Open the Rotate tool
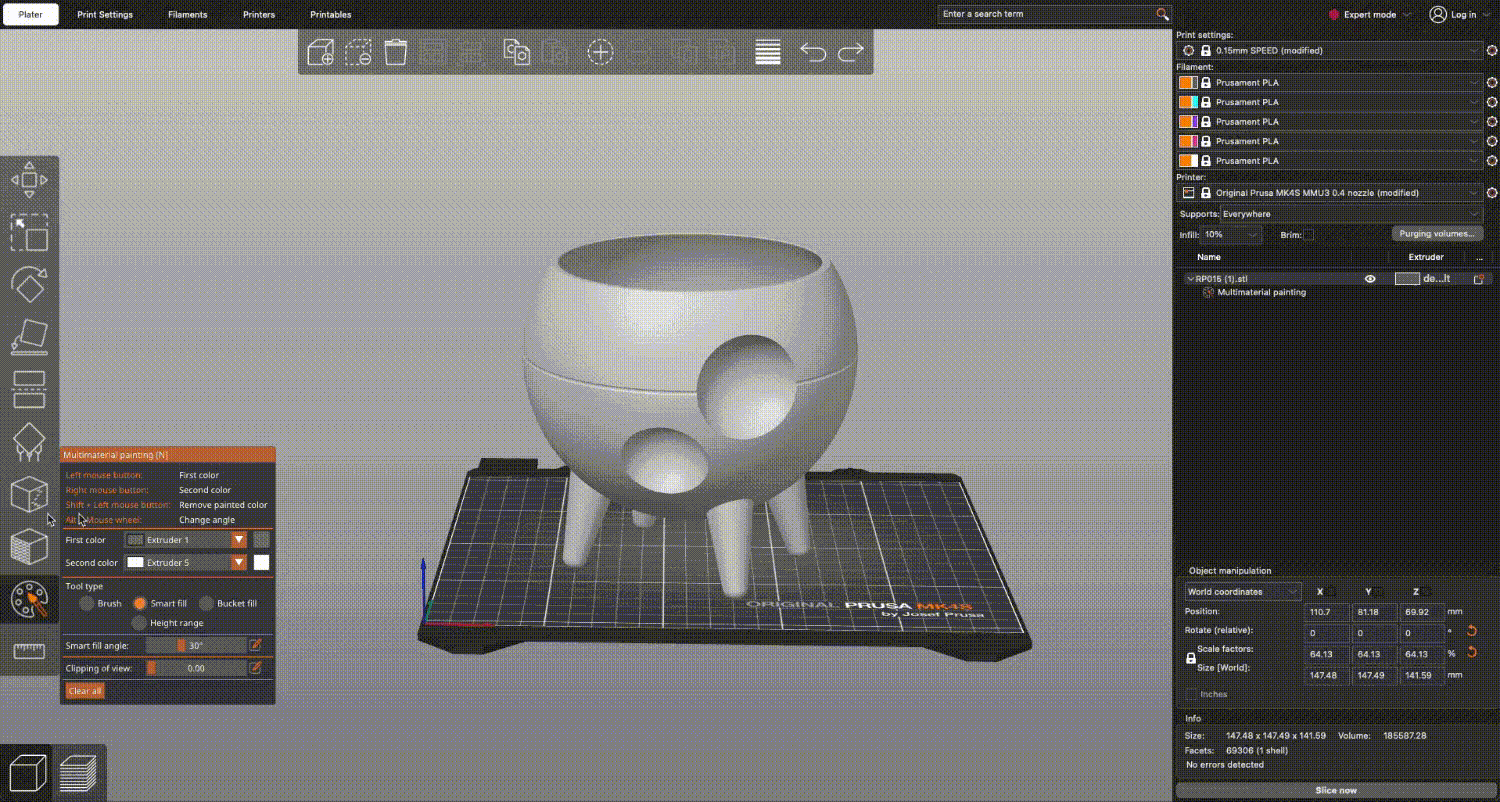This screenshot has height=802, width=1500. tap(30, 285)
